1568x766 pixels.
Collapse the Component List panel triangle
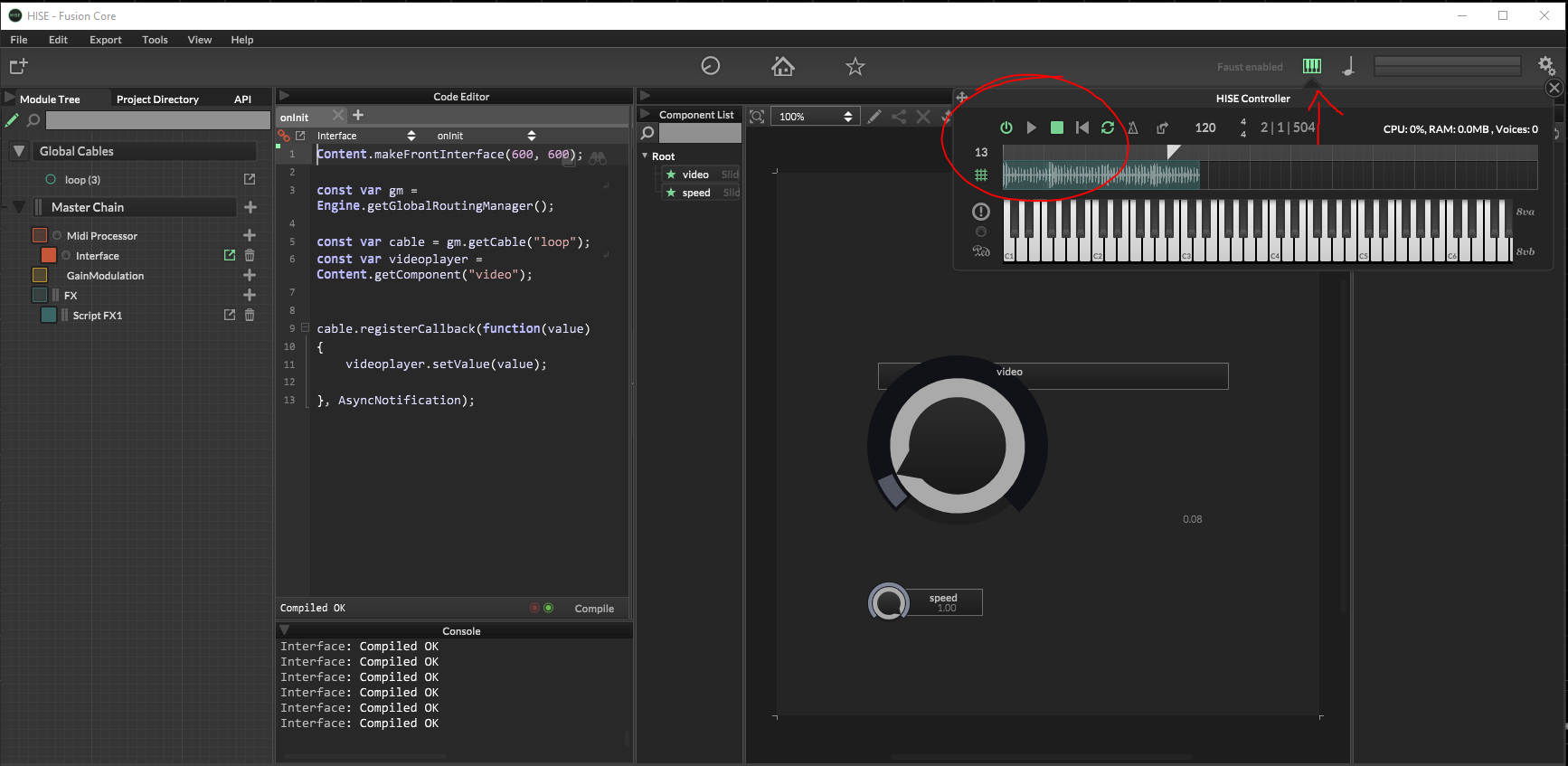pyautogui.click(x=646, y=115)
